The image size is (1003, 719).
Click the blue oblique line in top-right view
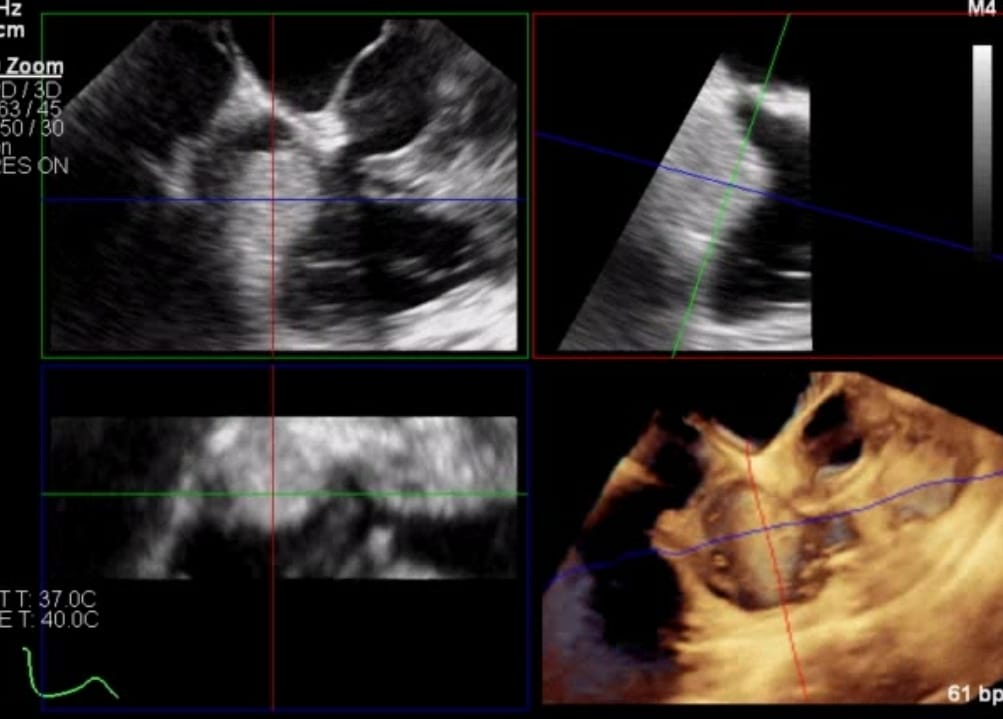(x=768, y=195)
